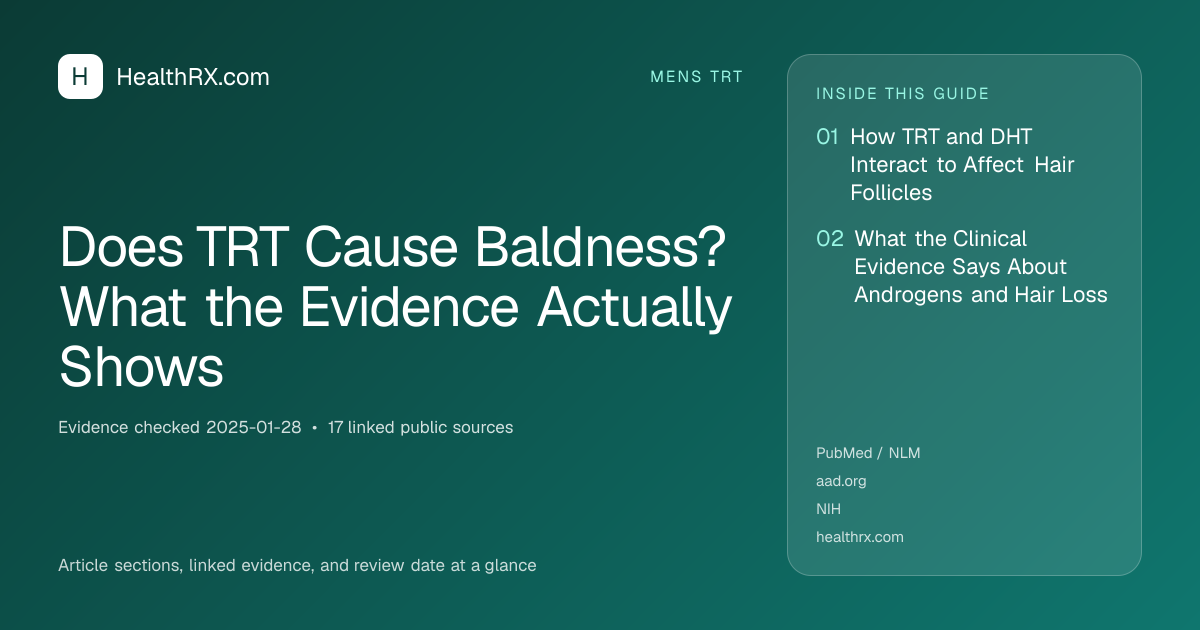Click '17 linked public sources' text
The width and height of the screenshot is (1200, 630).
[420, 427]
